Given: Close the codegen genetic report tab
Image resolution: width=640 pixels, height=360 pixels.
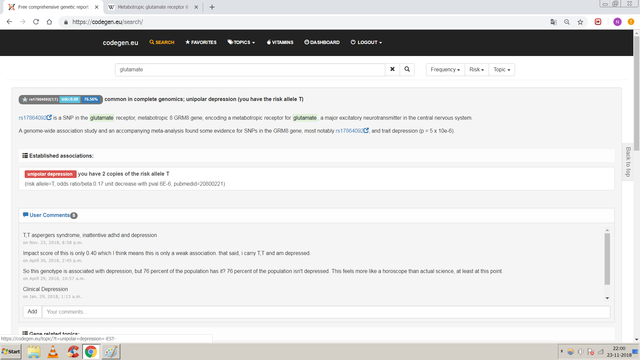Looking at the screenshot, I should (x=97, y=7).
